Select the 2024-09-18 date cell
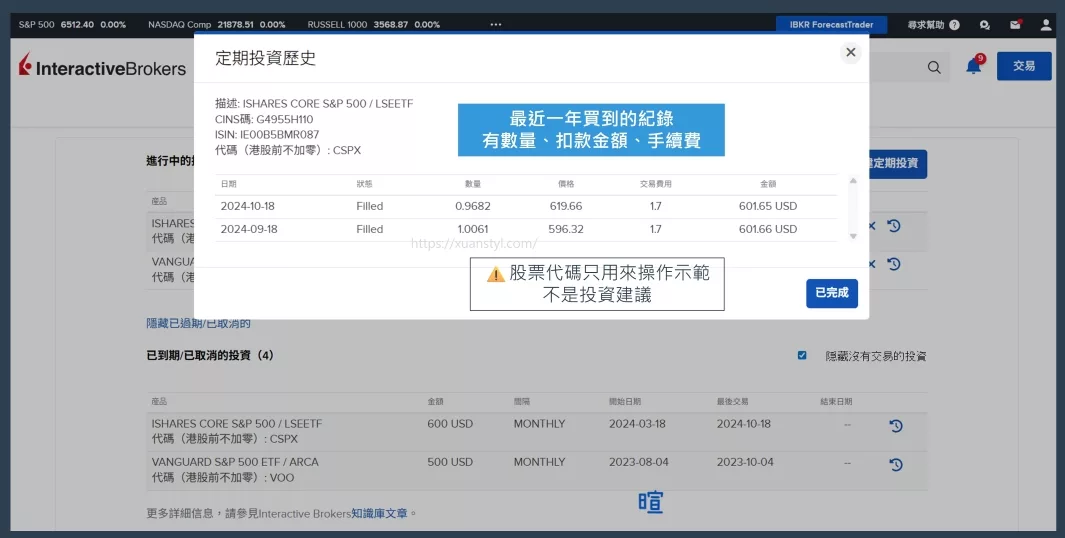This screenshot has height=538, width=1065. pyautogui.click(x=249, y=229)
